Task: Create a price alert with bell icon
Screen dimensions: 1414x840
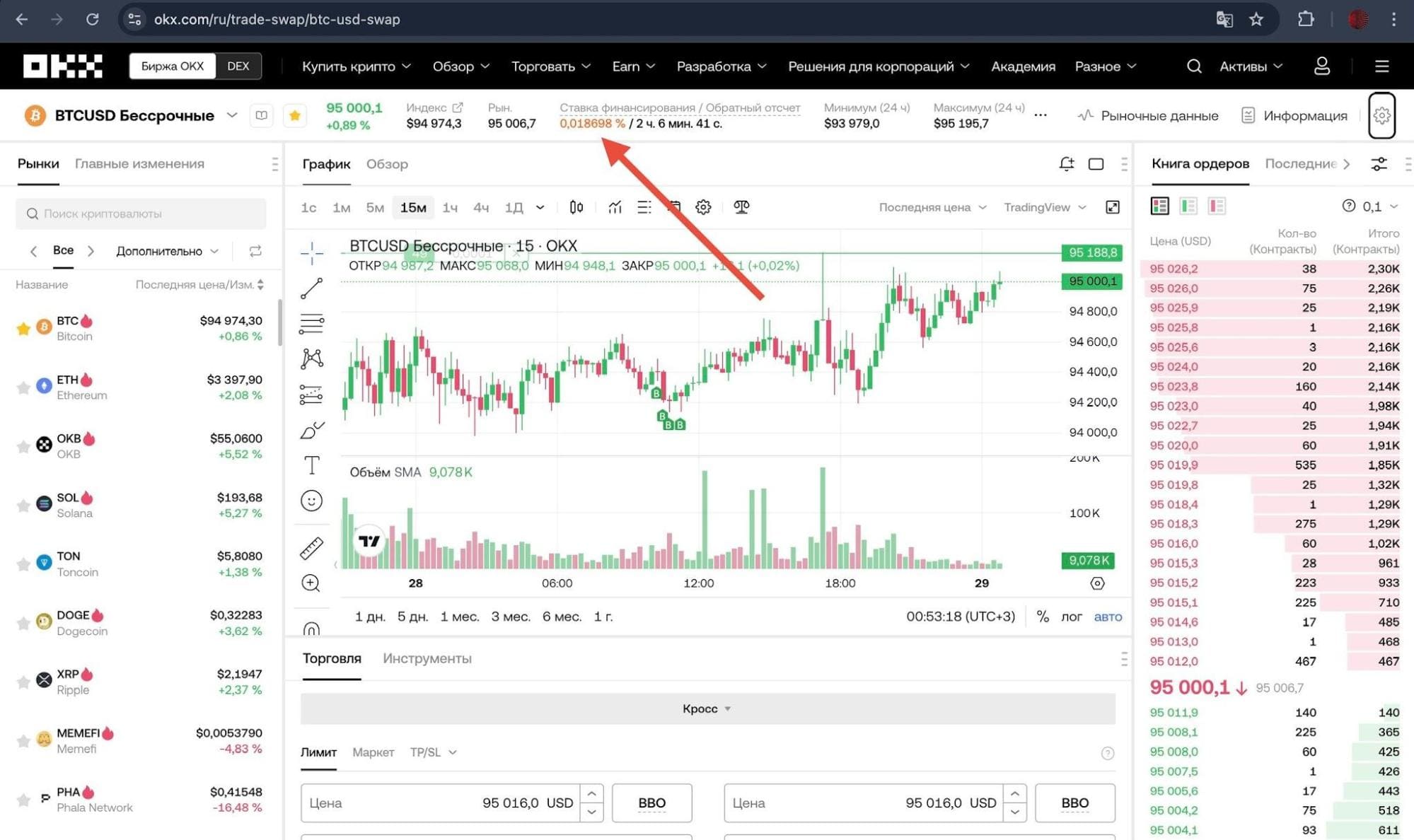Action: [1067, 164]
